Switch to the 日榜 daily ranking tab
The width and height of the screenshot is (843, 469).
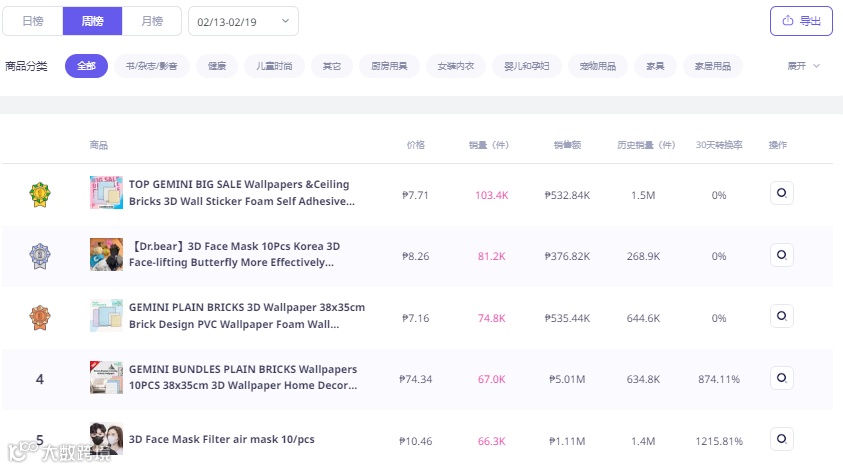pos(33,21)
